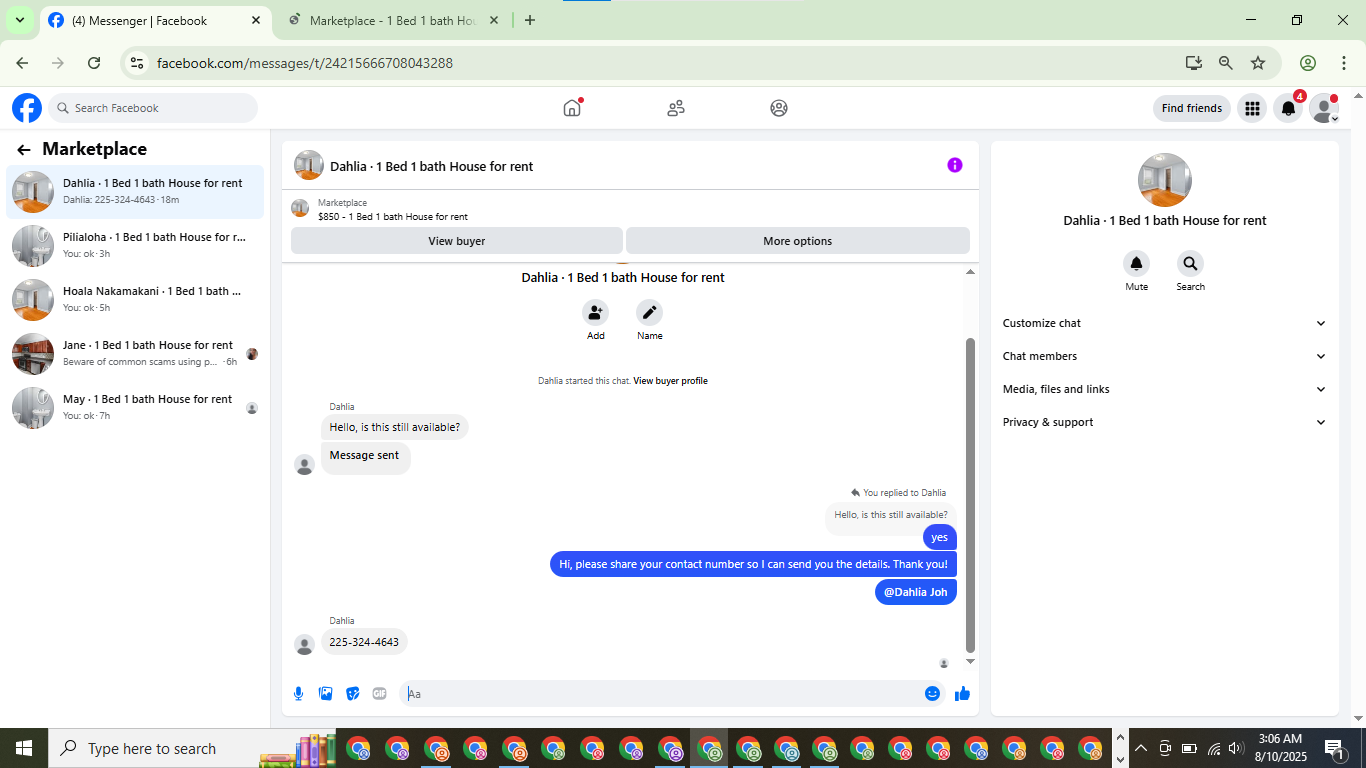Expand Customize chat section
This screenshot has width=1366, height=768.
click(x=1164, y=323)
